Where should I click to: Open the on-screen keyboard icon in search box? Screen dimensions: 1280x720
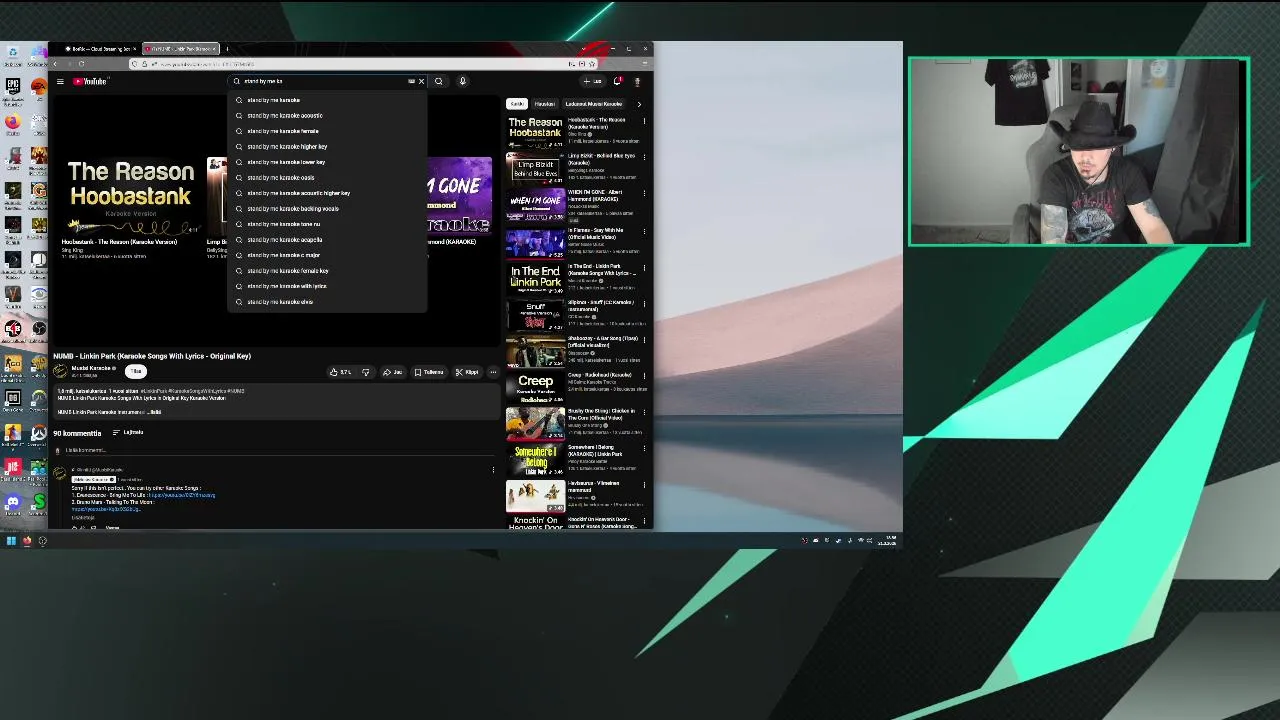click(411, 81)
